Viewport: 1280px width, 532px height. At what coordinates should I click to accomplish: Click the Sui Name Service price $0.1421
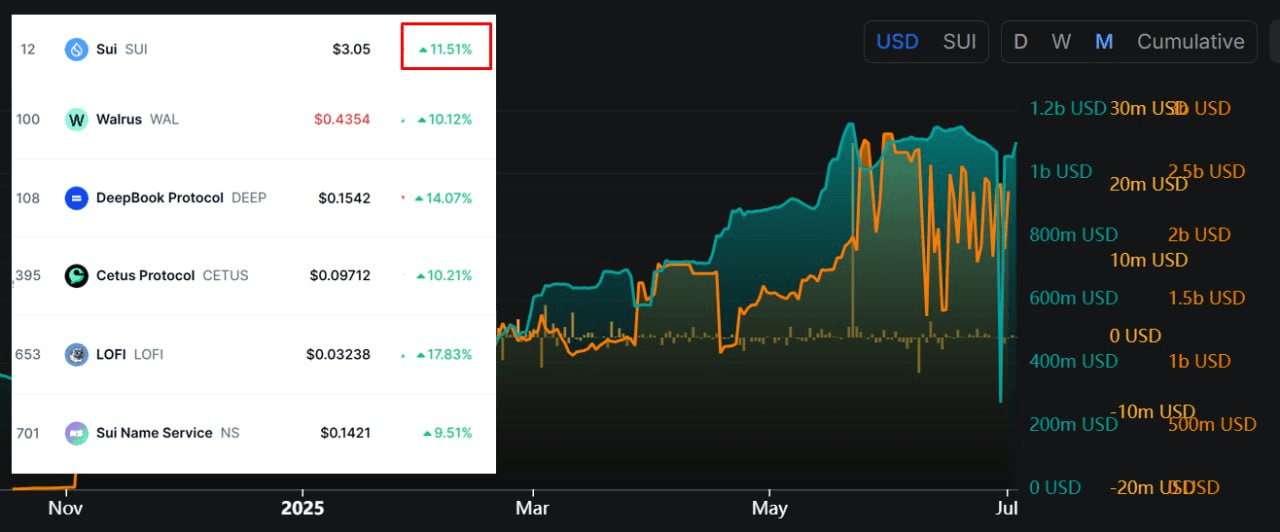(x=345, y=433)
